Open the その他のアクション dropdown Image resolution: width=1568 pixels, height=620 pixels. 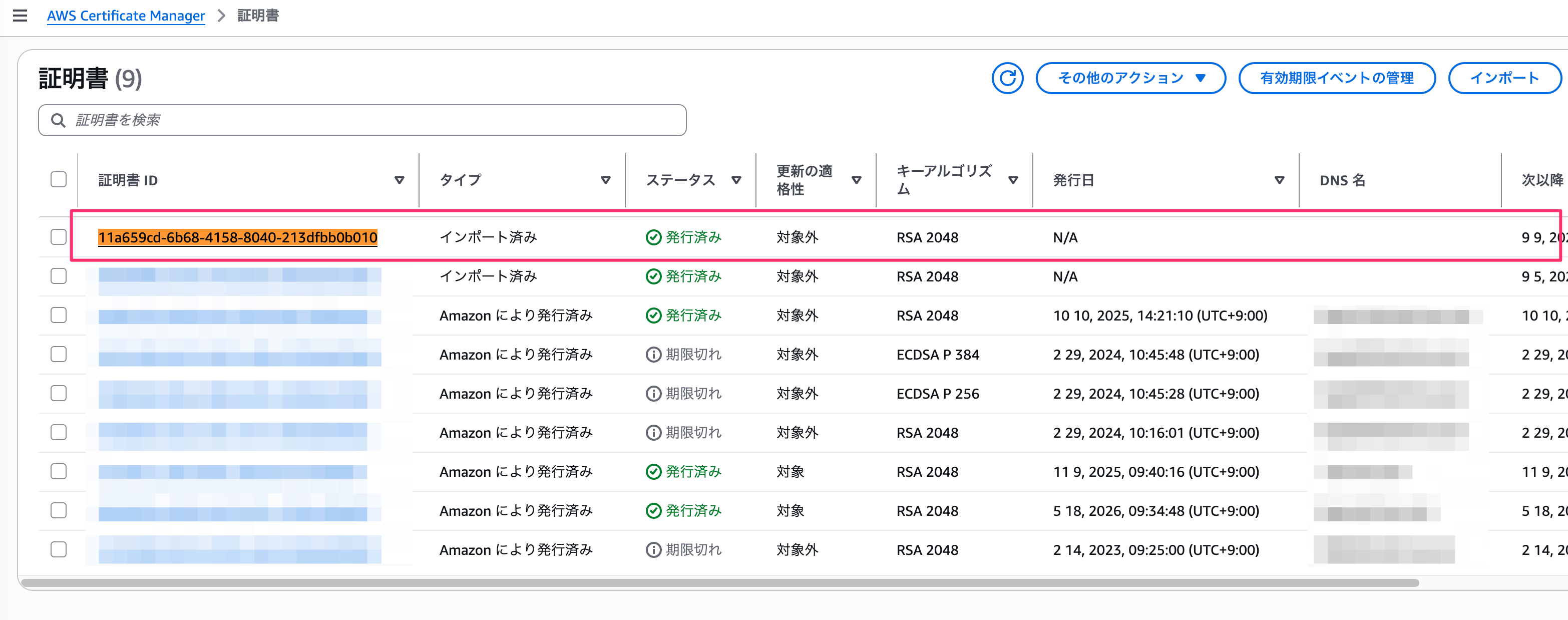coord(1130,78)
